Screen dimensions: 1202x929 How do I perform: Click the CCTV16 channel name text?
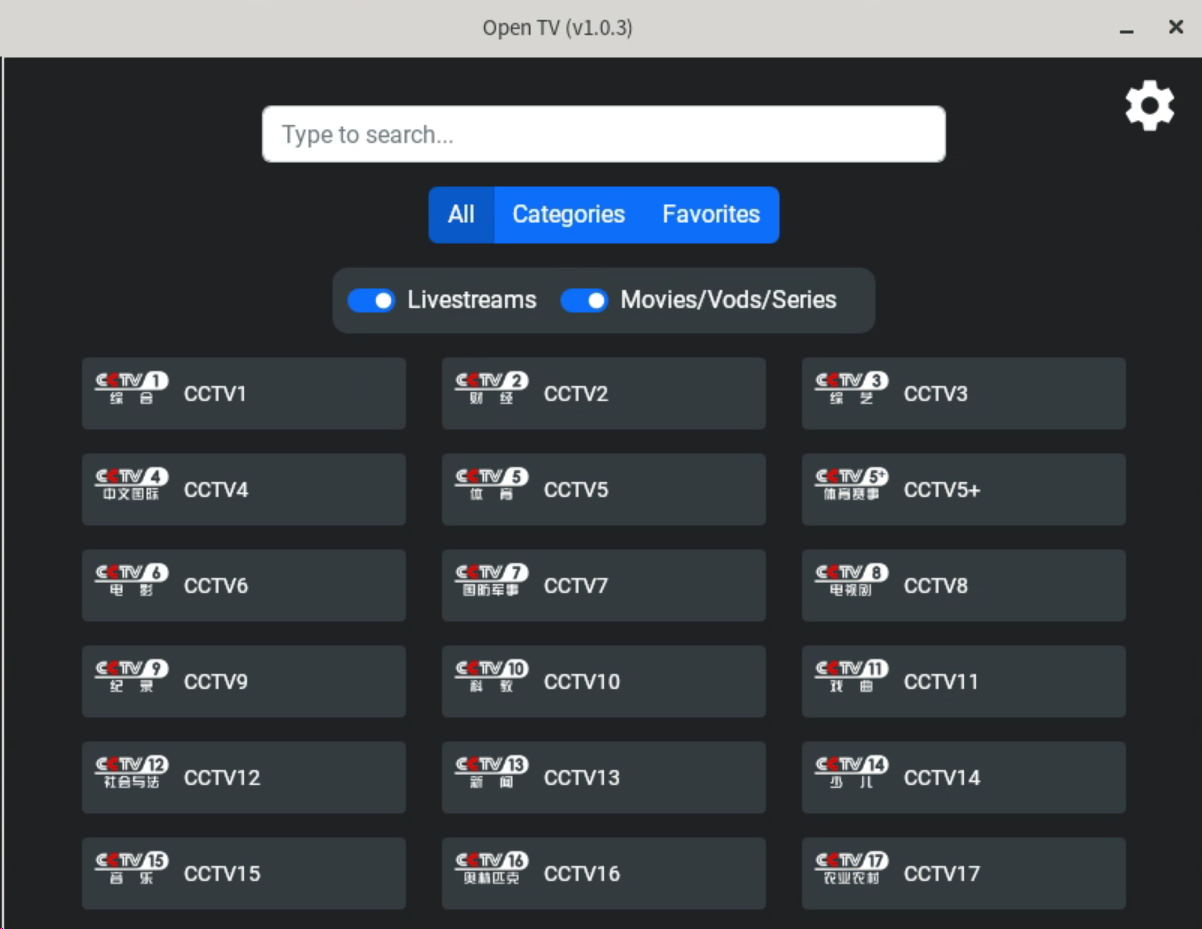(582, 874)
